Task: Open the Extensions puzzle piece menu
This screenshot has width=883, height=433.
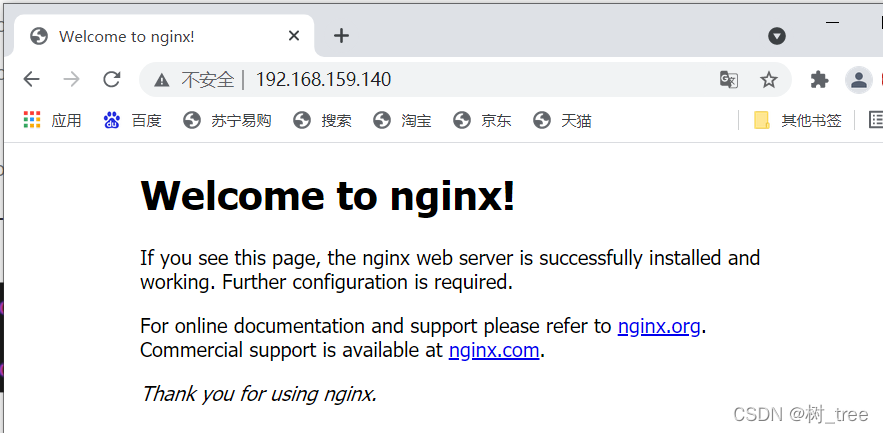Action: [819, 79]
